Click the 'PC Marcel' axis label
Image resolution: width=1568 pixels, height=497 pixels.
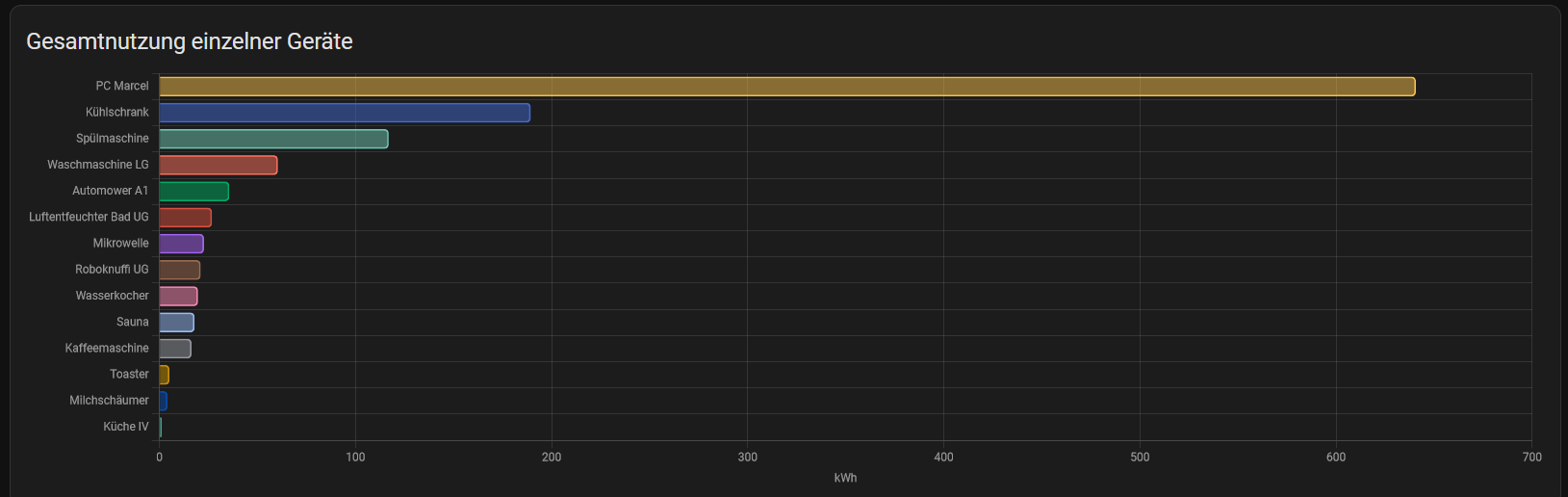122,86
